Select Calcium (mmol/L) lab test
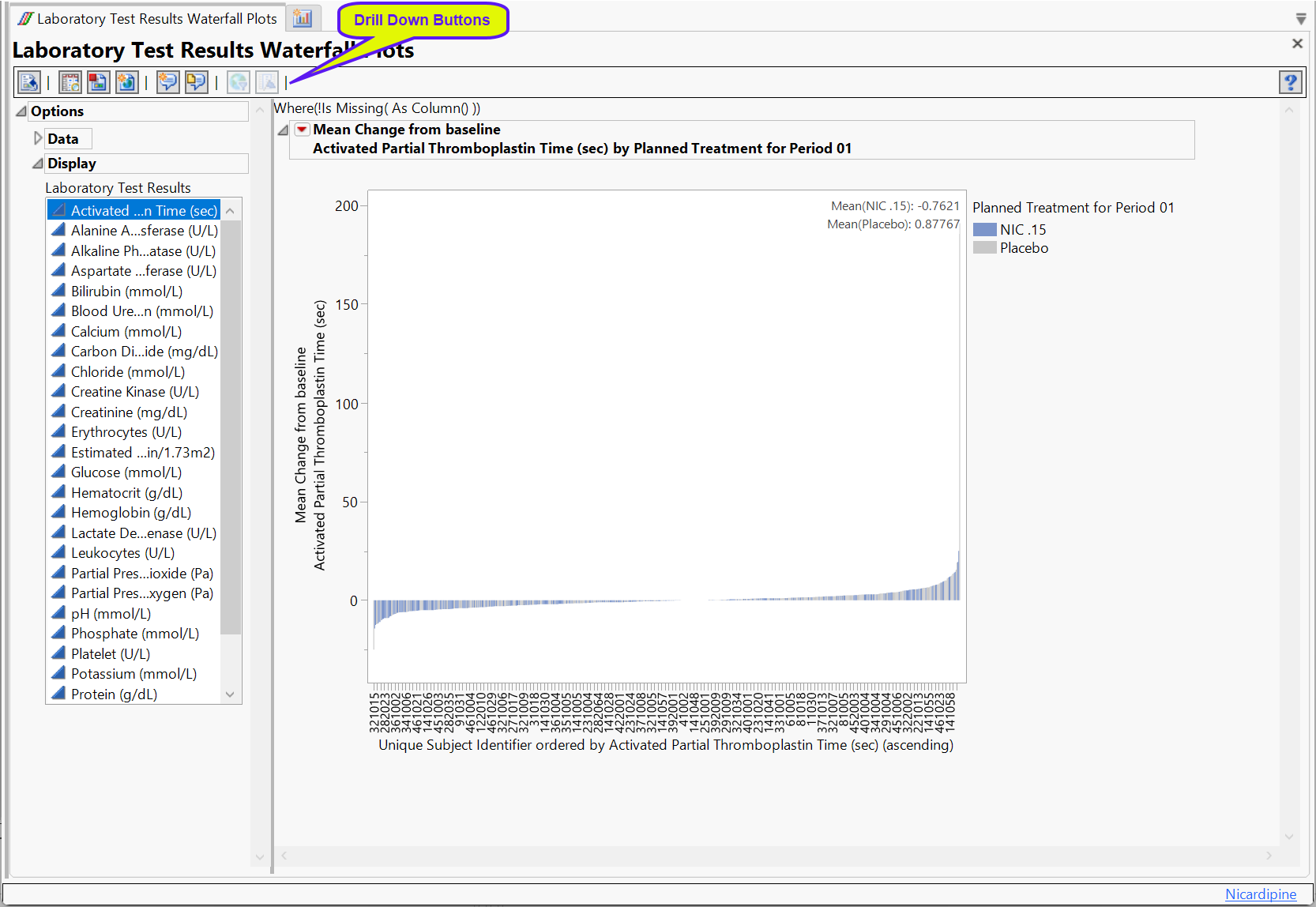Viewport: 1316px width, 907px height. click(133, 332)
